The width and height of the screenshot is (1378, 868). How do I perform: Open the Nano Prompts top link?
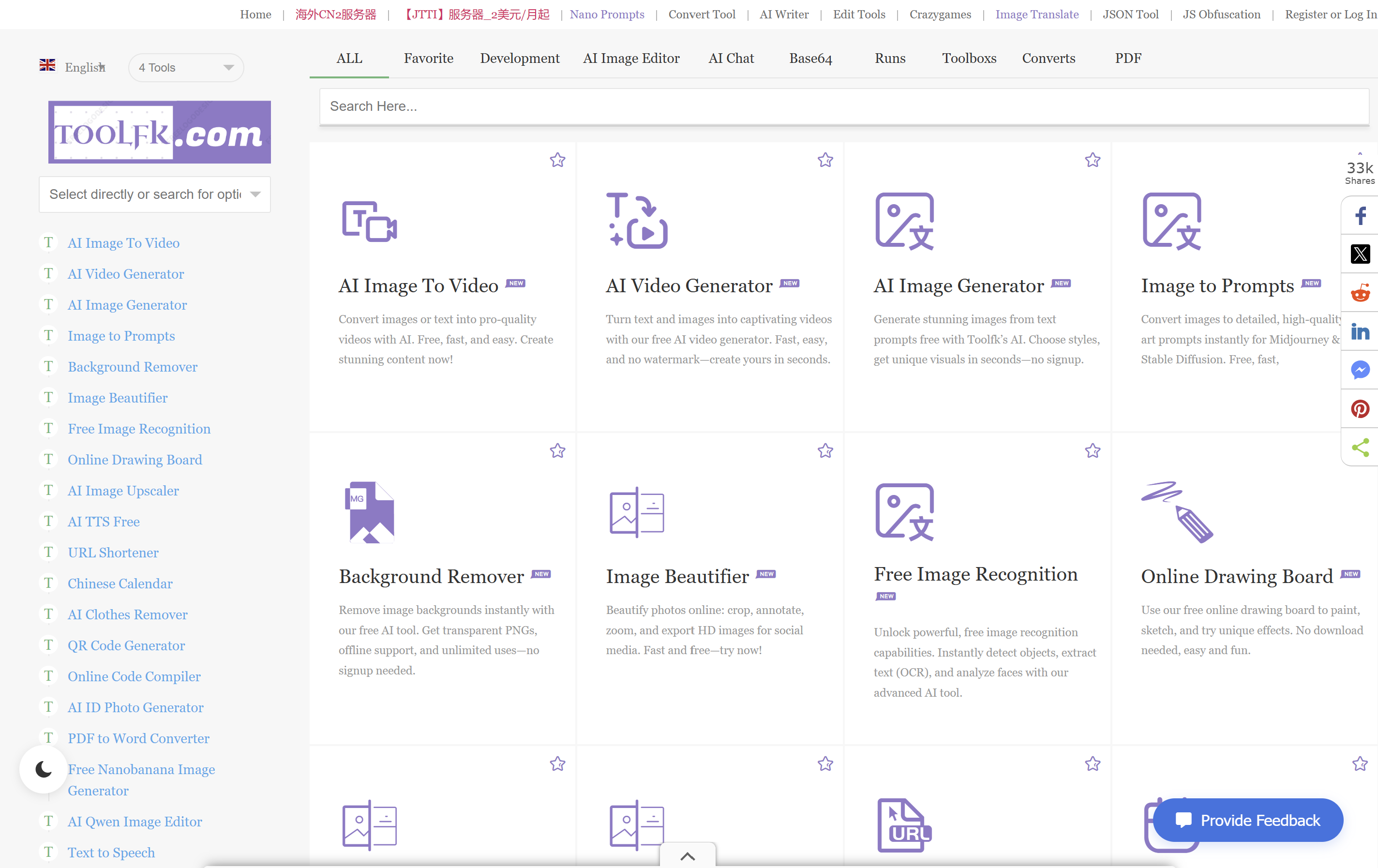click(607, 15)
